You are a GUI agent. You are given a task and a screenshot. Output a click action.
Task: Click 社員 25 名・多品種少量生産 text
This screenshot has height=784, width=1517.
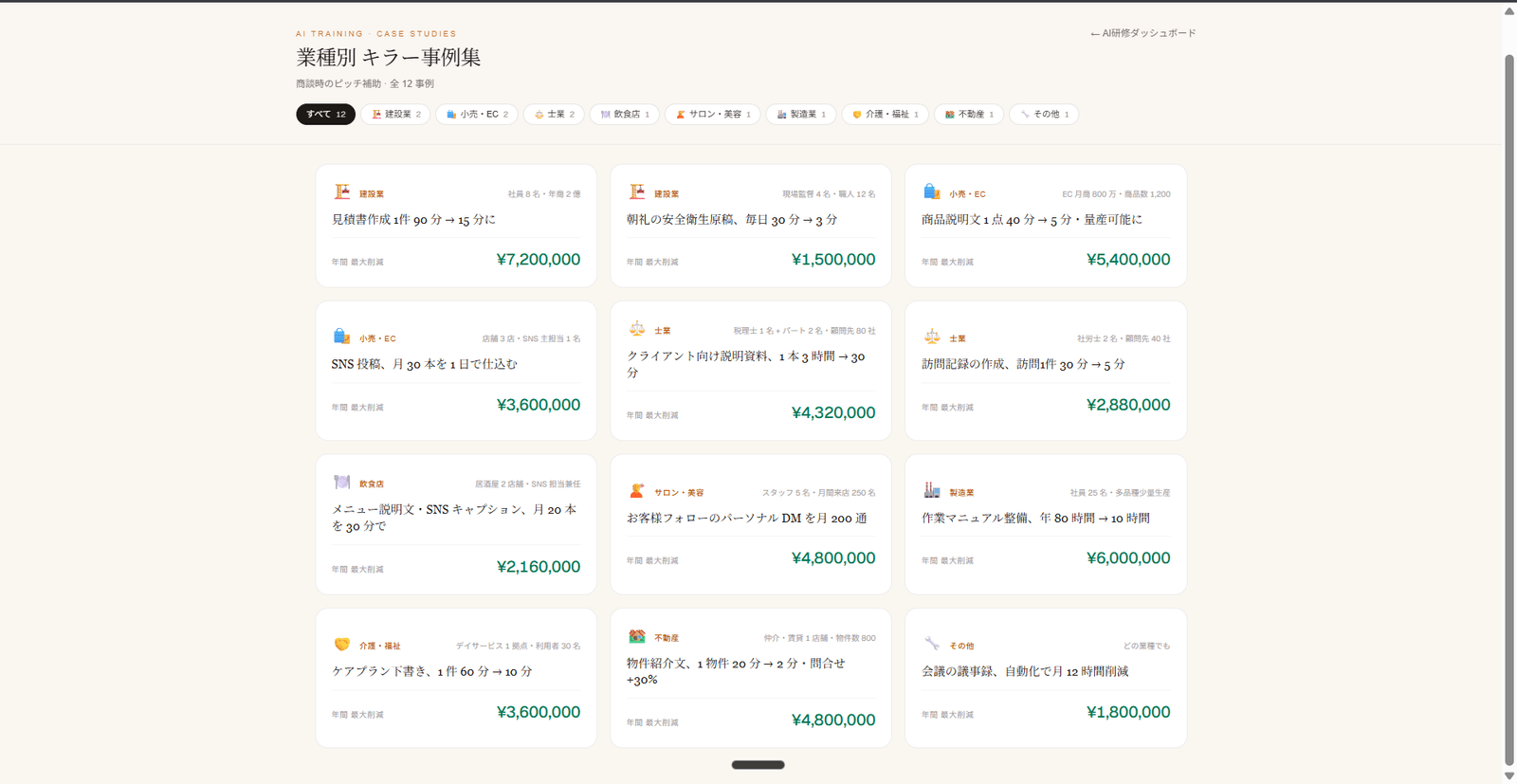[1120, 493]
